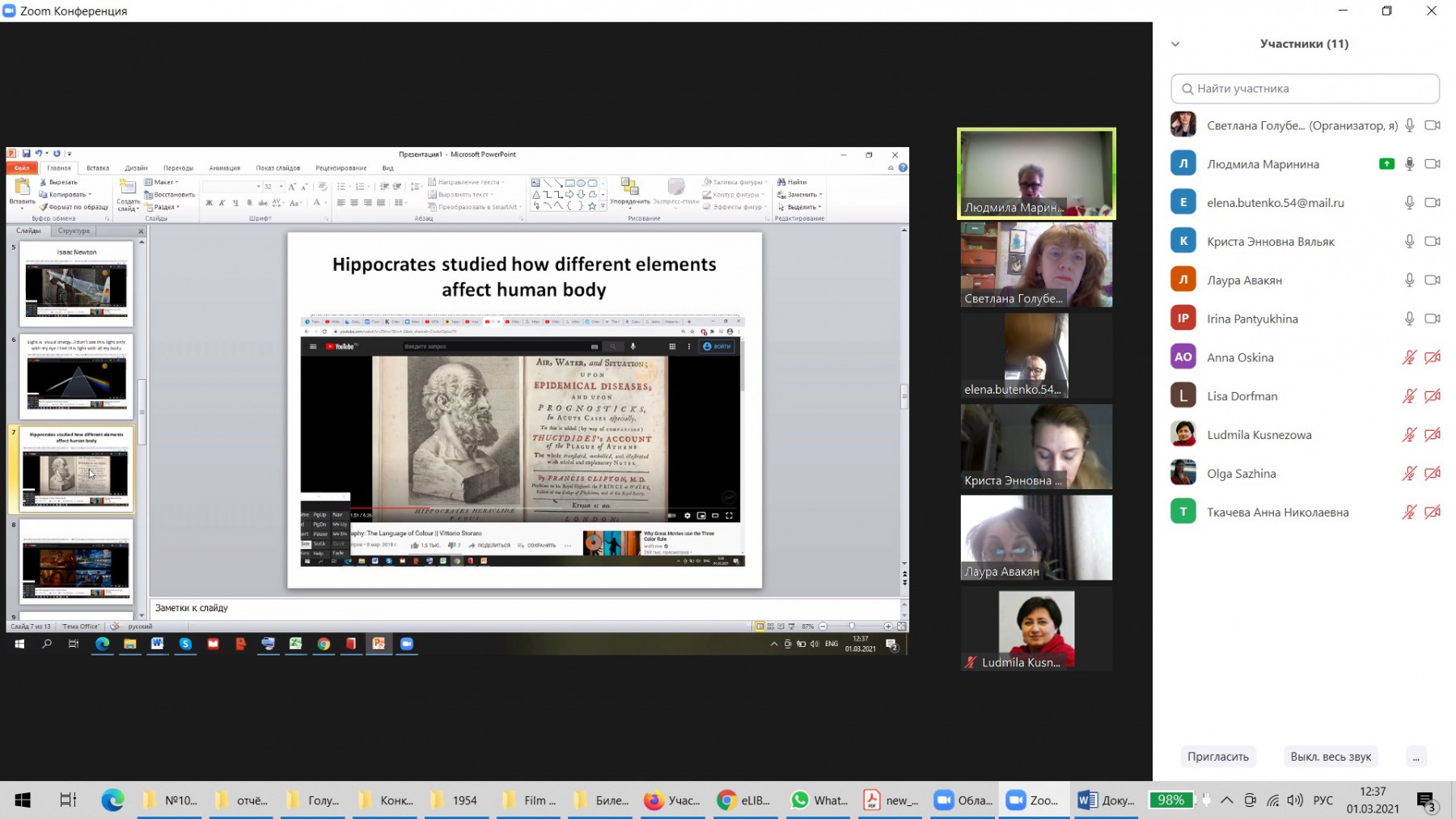This screenshot has width=1456, height=819.
Task: Click Olga Sazhina's crossed-out camera icon
Action: pos(1433,474)
